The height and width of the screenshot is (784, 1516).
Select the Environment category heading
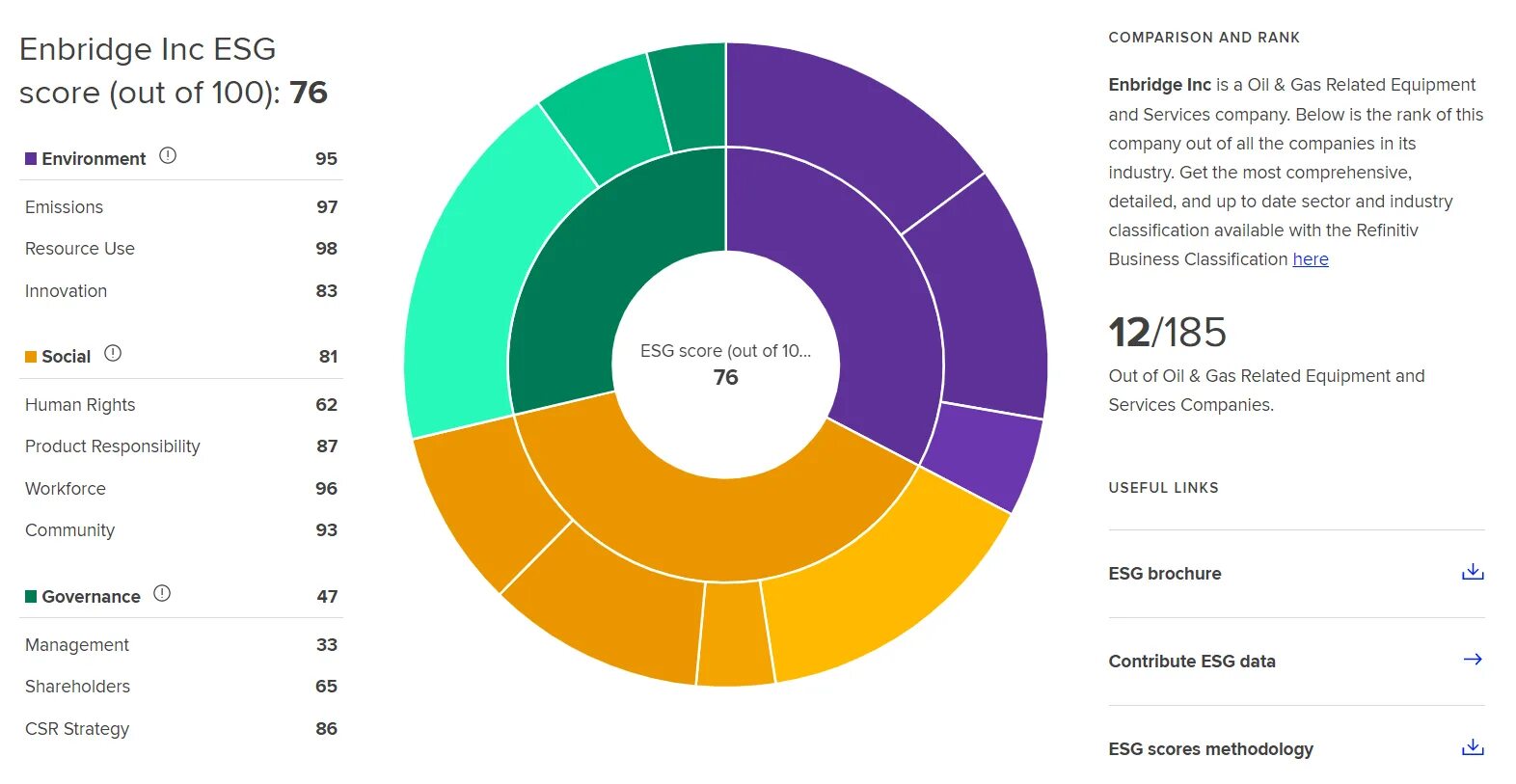(x=94, y=158)
